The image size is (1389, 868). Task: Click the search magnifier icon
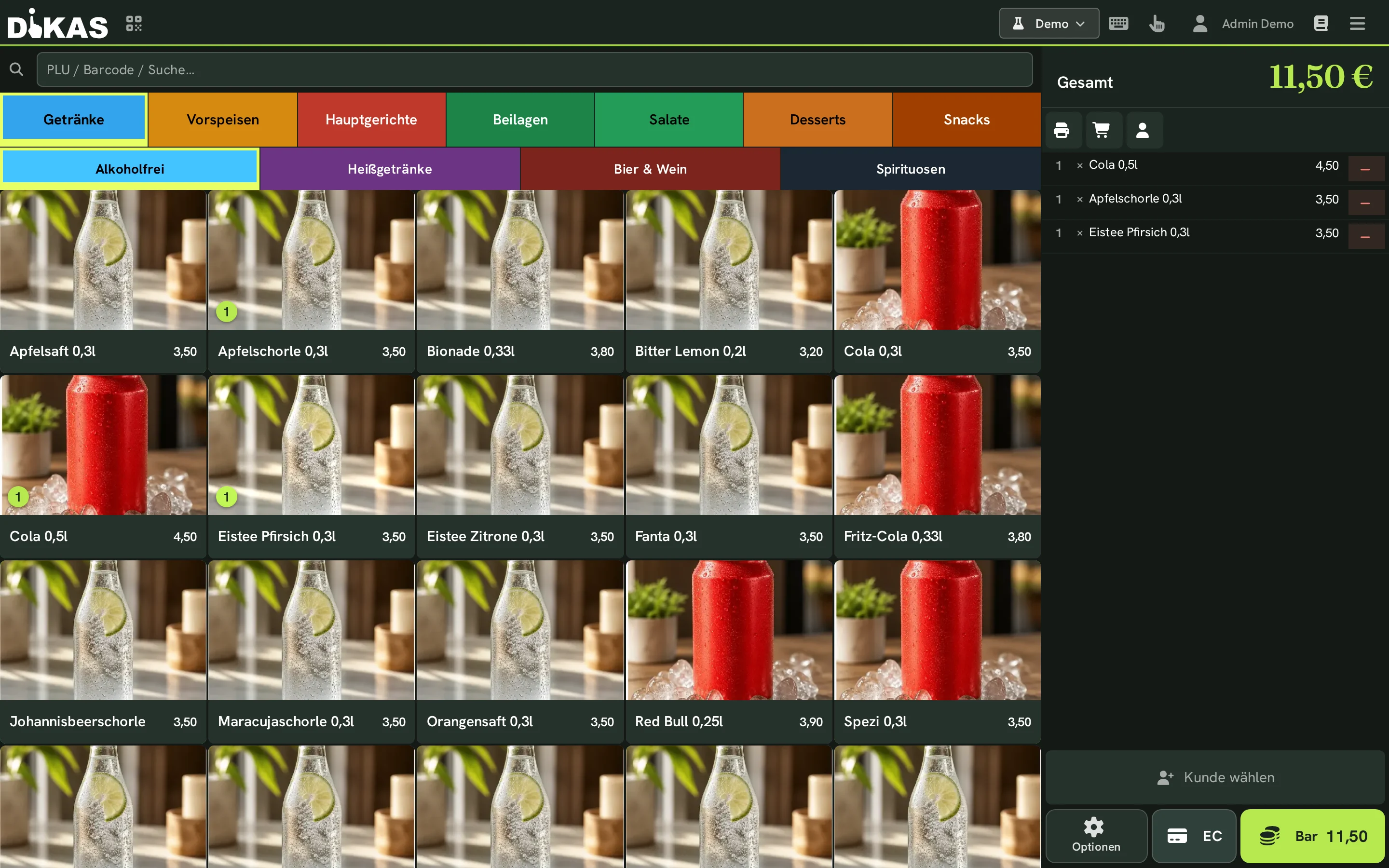point(17,69)
